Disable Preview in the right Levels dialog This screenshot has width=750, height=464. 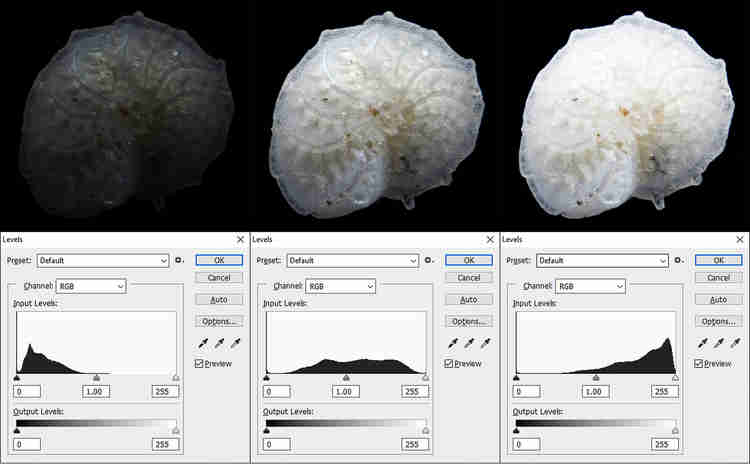(700, 363)
